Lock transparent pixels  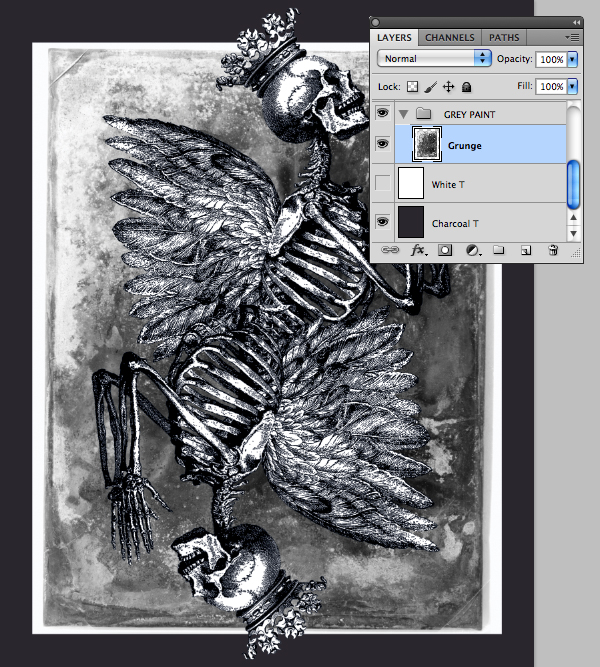click(412, 87)
